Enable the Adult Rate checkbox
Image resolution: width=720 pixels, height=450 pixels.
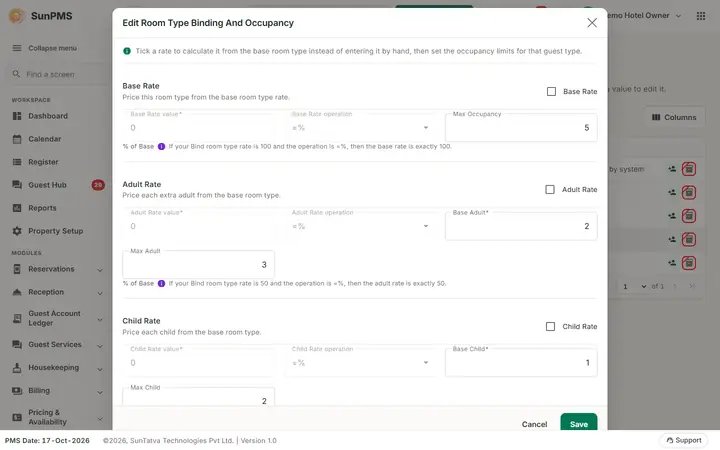pos(550,189)
